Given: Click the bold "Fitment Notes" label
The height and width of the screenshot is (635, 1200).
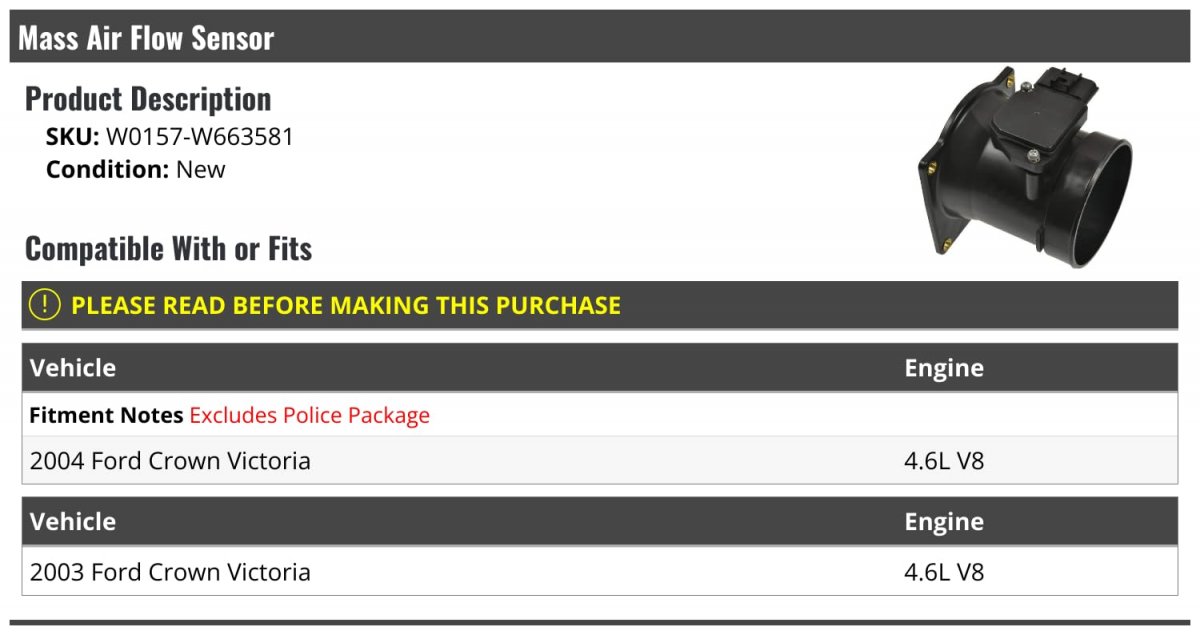Looking at the screenshot, I should tap(106, 415).
